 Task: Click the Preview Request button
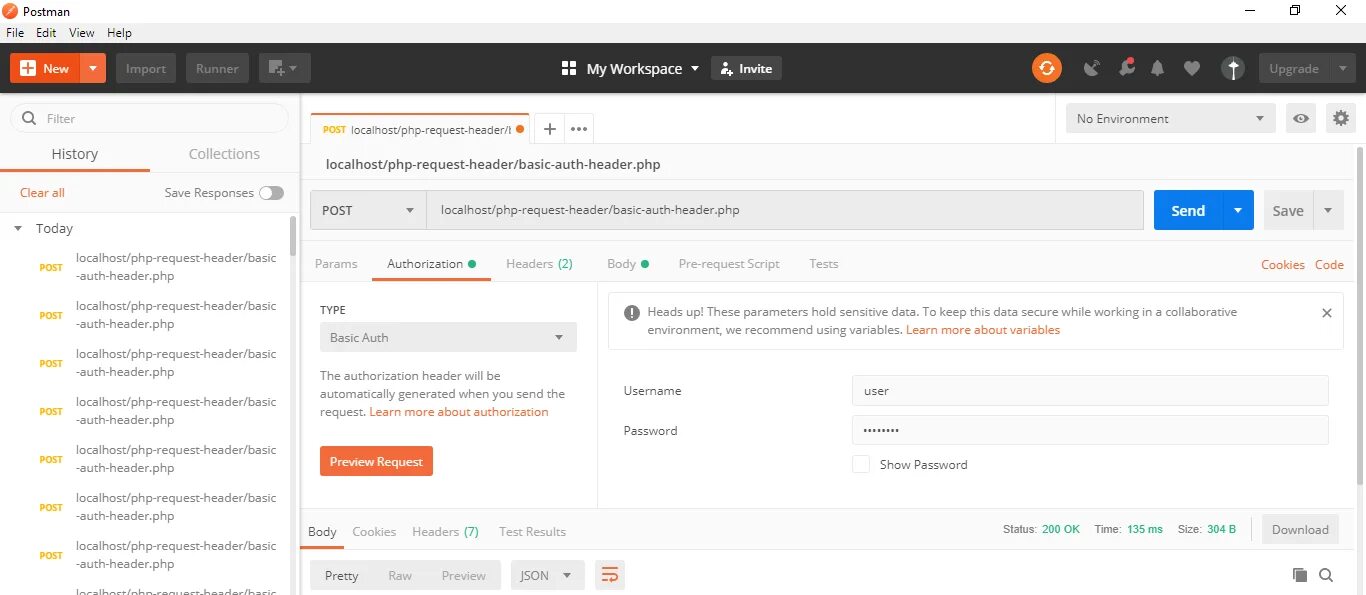(376, 461)
